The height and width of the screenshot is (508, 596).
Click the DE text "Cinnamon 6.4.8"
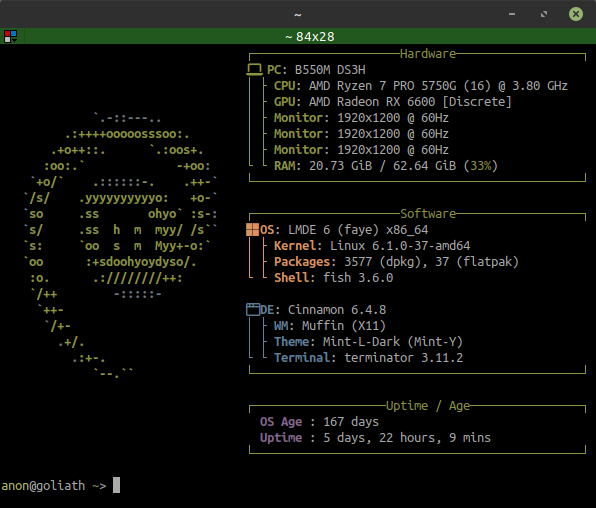pyautogui.click(x=337, y=310)
